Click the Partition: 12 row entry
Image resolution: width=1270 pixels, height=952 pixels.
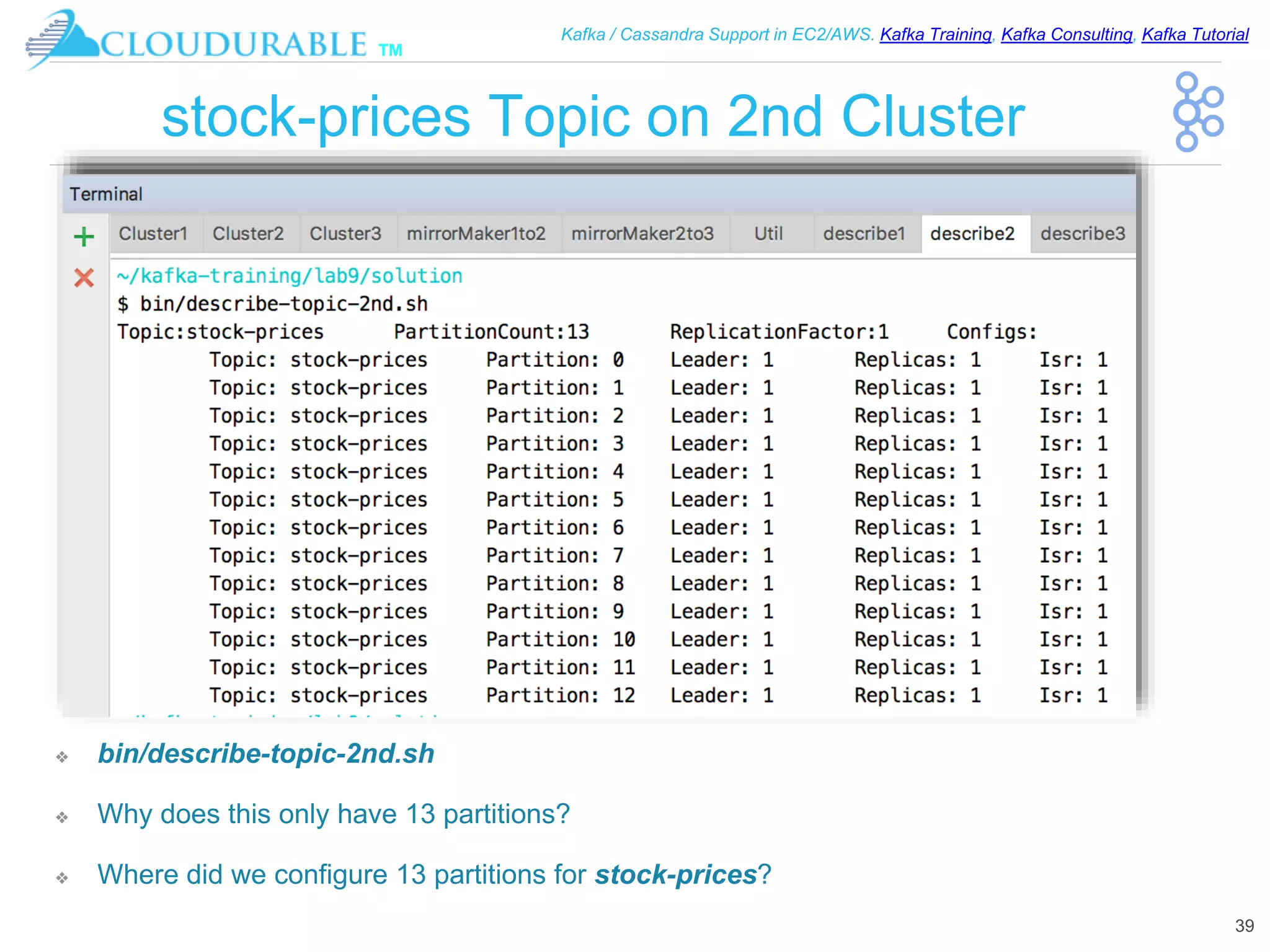click(x=561, y=695)
